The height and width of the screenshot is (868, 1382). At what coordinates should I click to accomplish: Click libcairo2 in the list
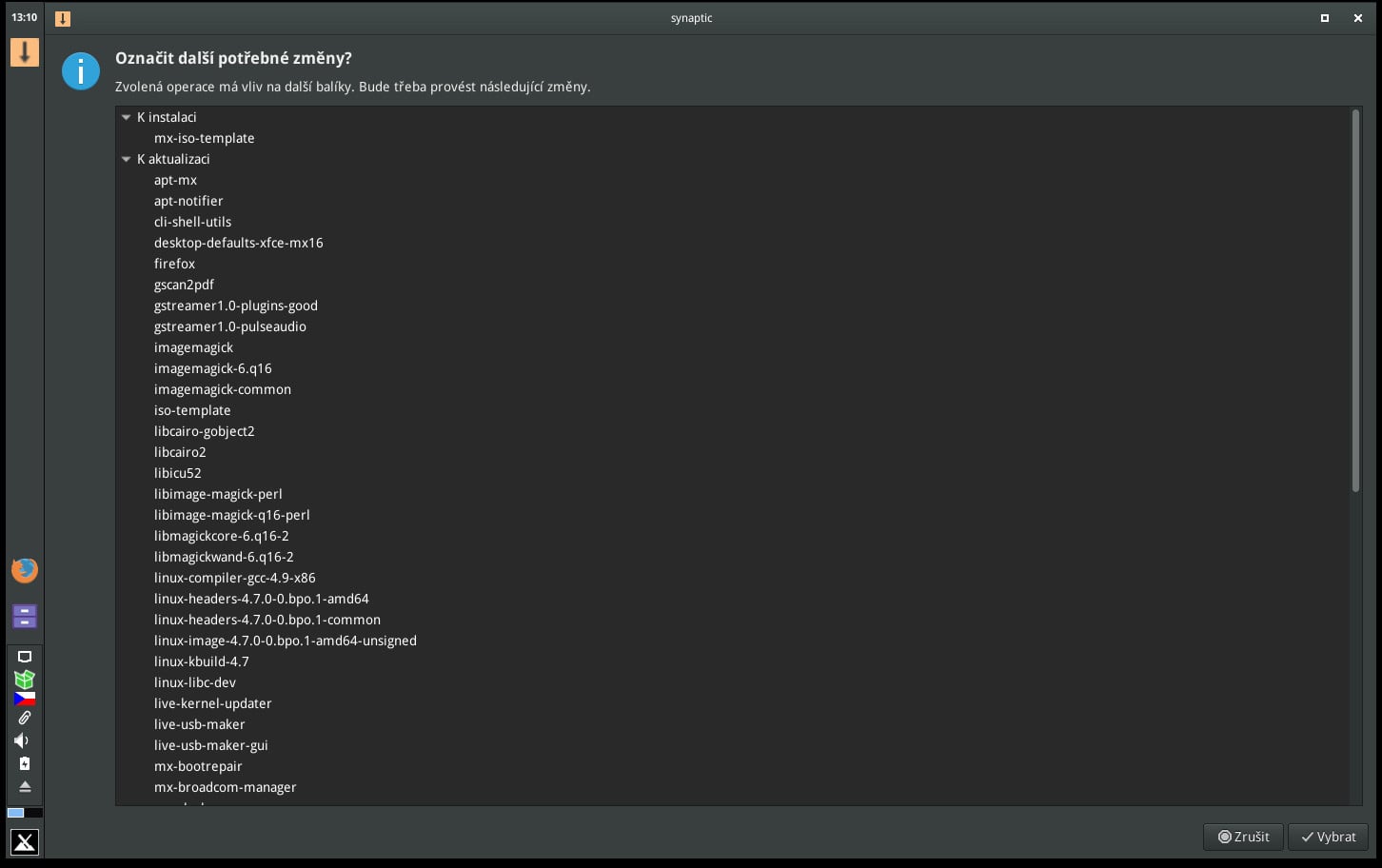point(732,452)
